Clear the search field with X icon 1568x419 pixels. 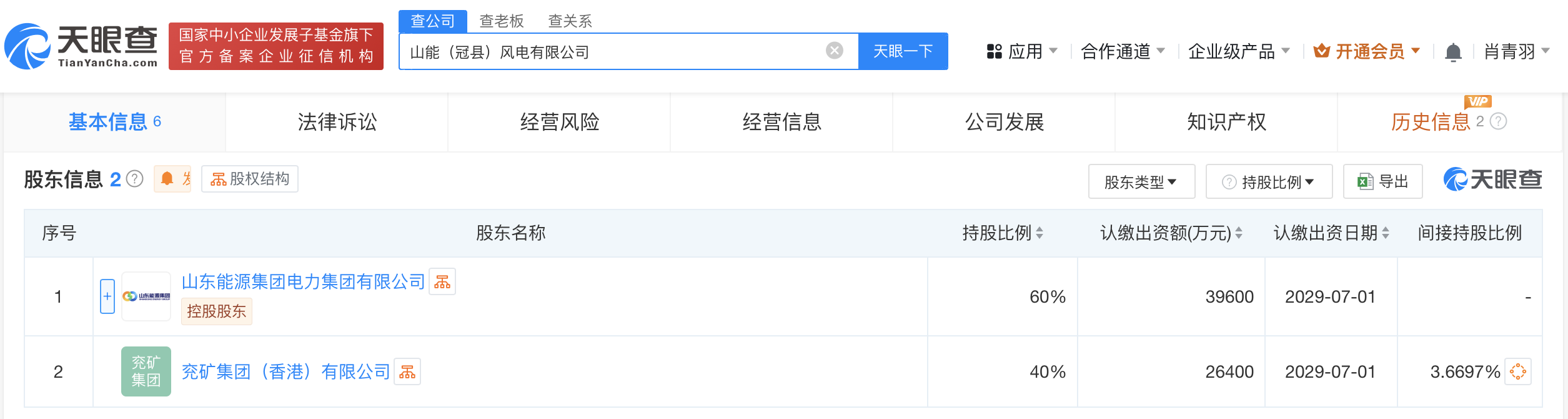pos(835,50)
